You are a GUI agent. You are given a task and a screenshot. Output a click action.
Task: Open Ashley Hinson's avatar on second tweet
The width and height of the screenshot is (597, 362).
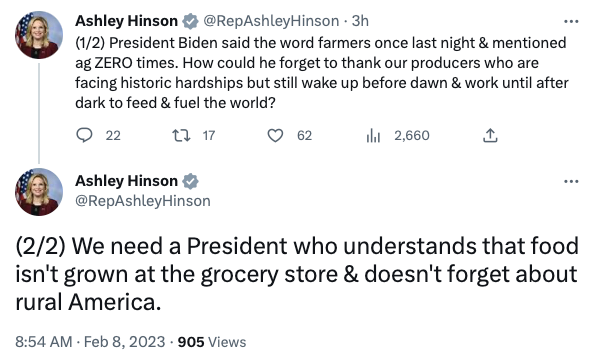pyautogui.click(x=39, y=192)
